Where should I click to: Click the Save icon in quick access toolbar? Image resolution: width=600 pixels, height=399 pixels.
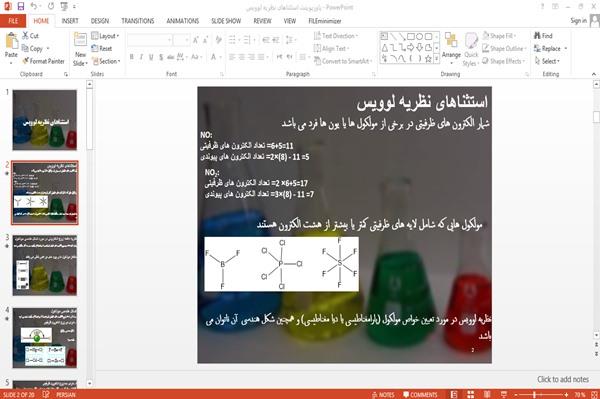(21, 6)
